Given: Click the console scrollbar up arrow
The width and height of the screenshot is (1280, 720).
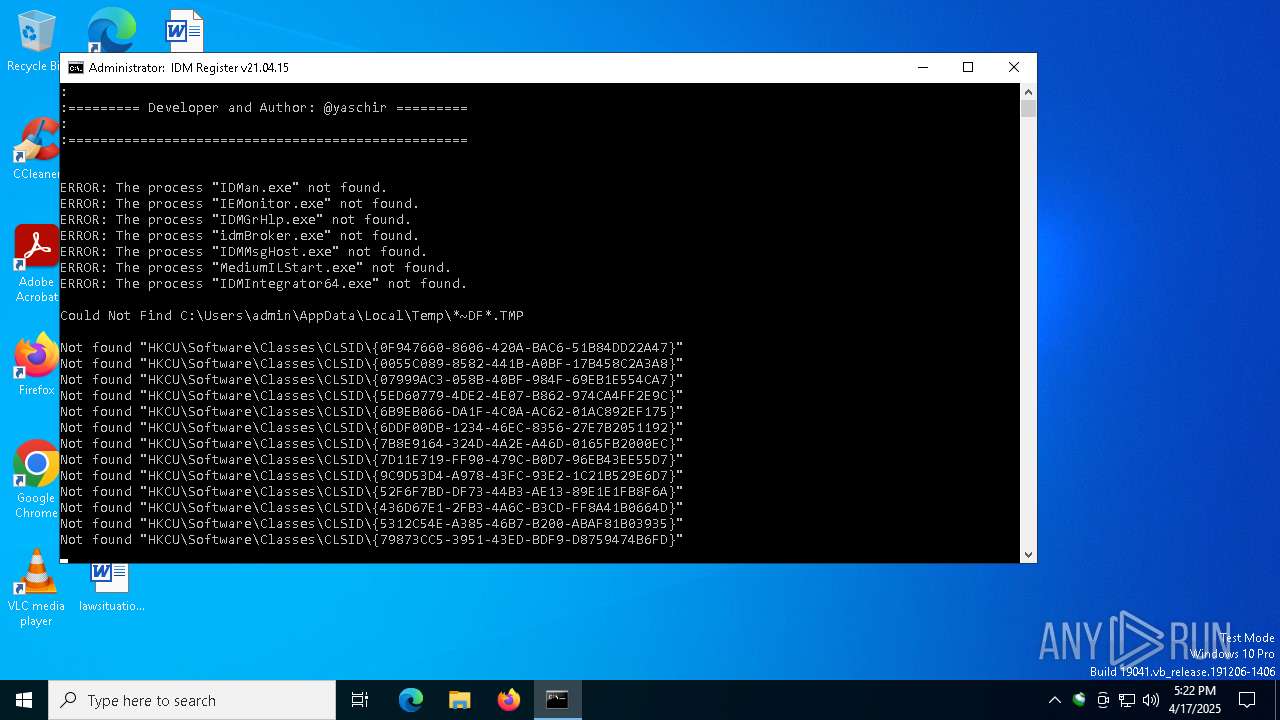Looking at the screenshot, I should pos(1028,91).
